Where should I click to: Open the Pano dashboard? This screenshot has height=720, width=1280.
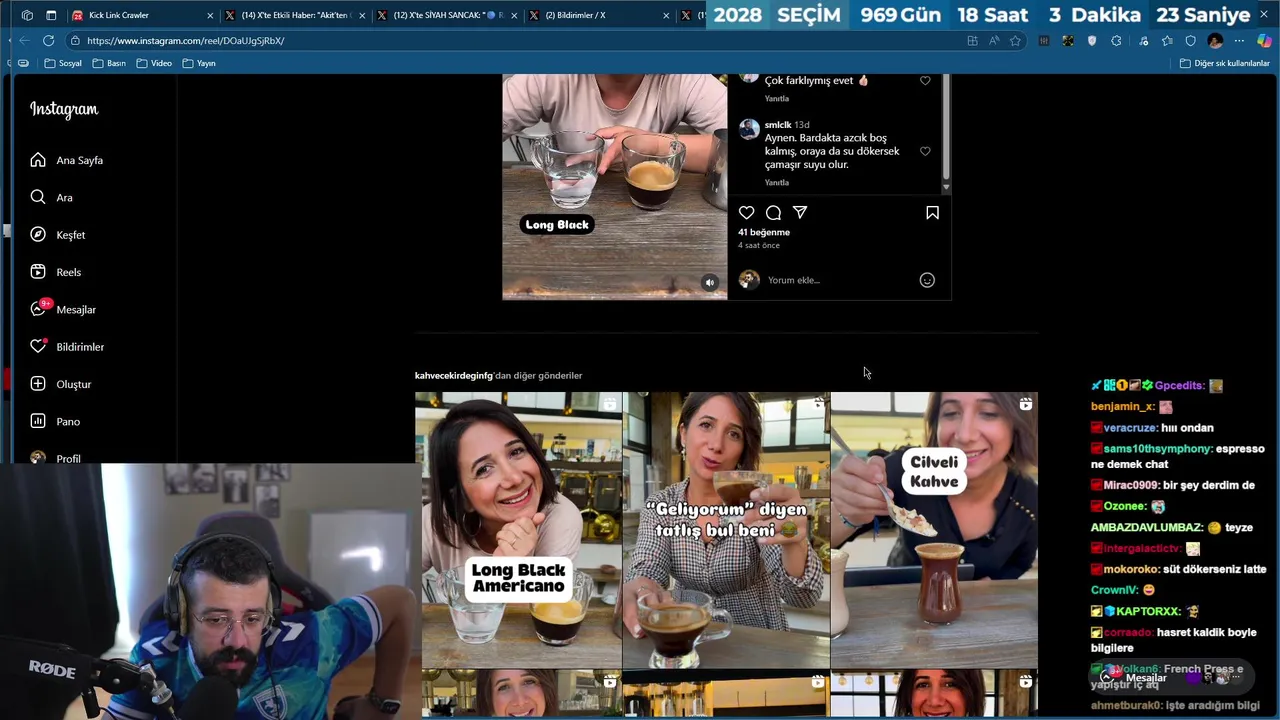point(54,421)
